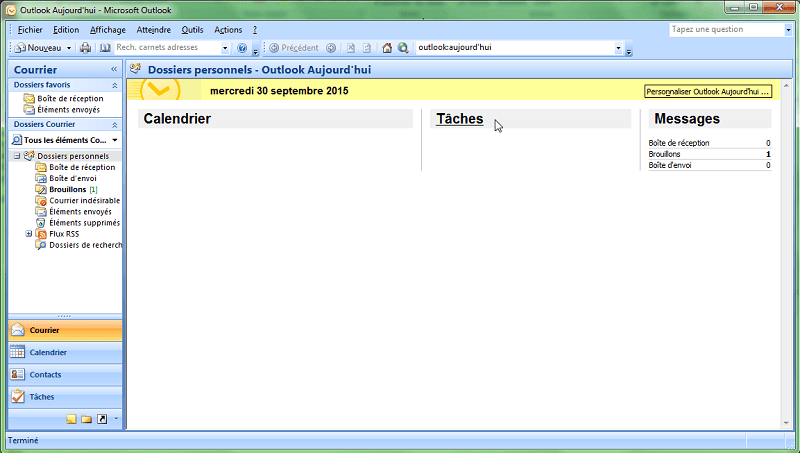Image resolution: width=800 pixels, height=453 pixels.
Task: Open standard toolbar options arrow
Action: click(256, 51)
